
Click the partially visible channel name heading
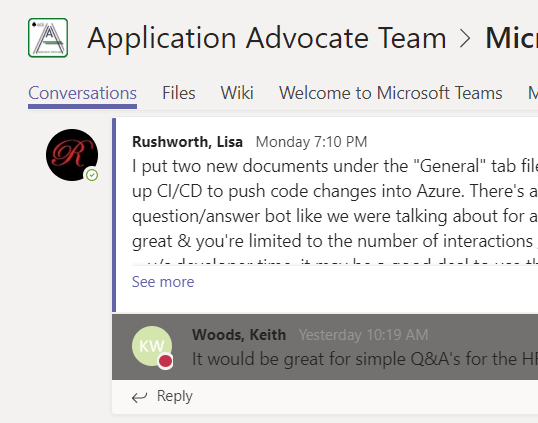(x=512, y=38)
